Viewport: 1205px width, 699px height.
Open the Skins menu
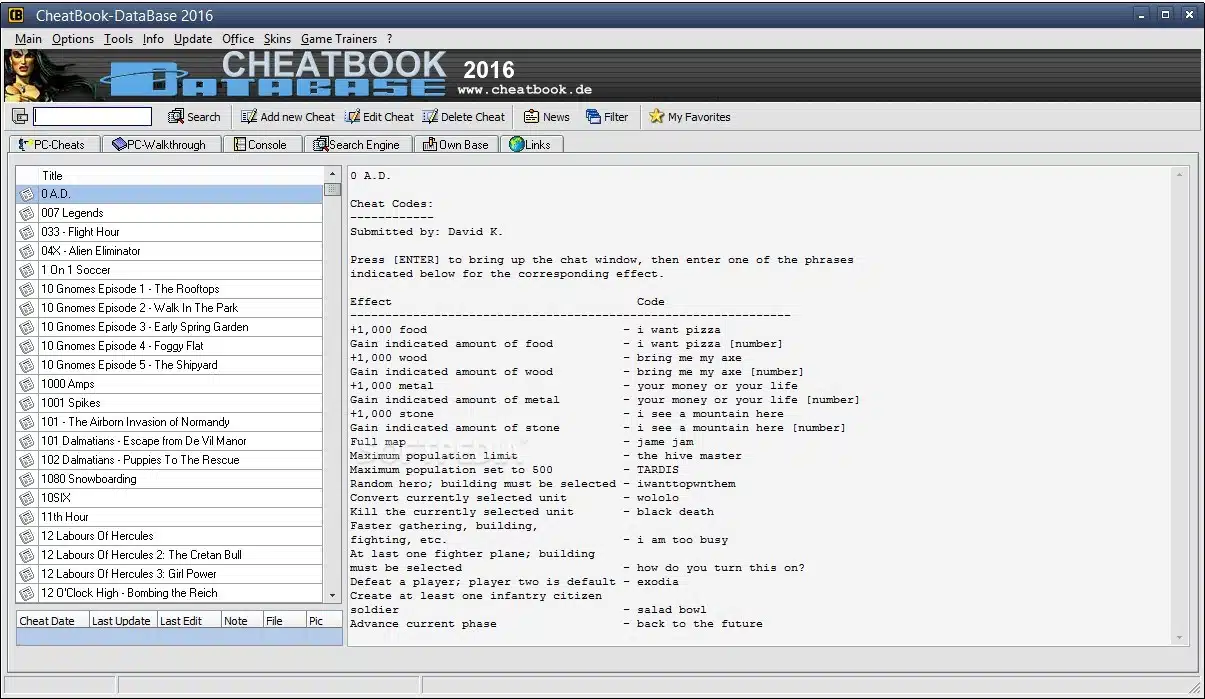pos(277,39)
